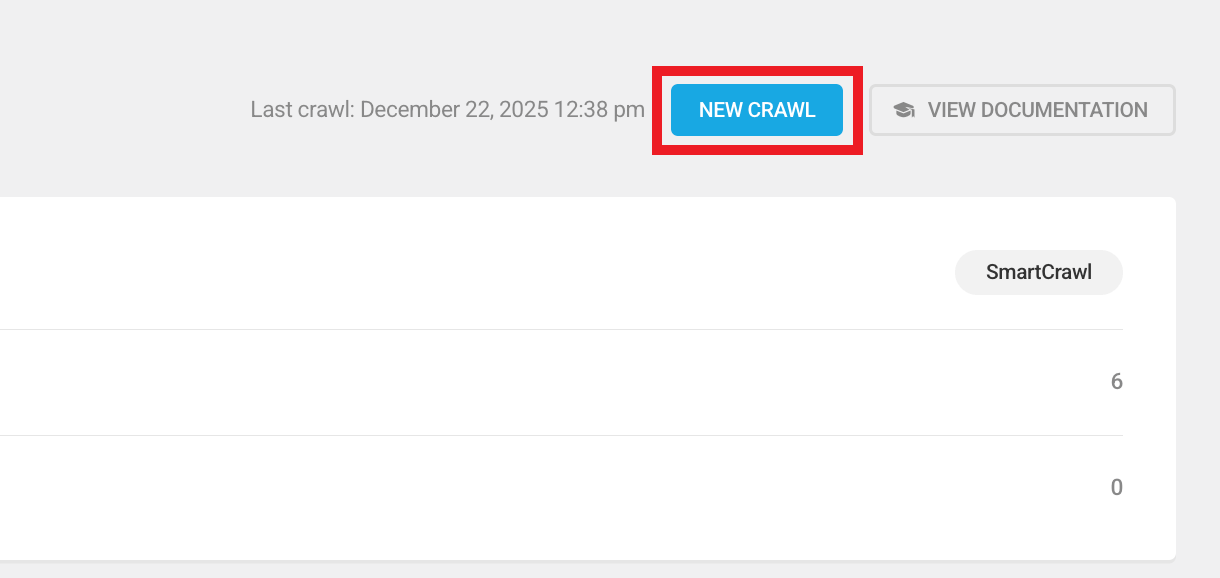The width and height of the screenshot is (1220, 578).
Task: Click the SmartCrawl column header
Action: (1038, 271)
